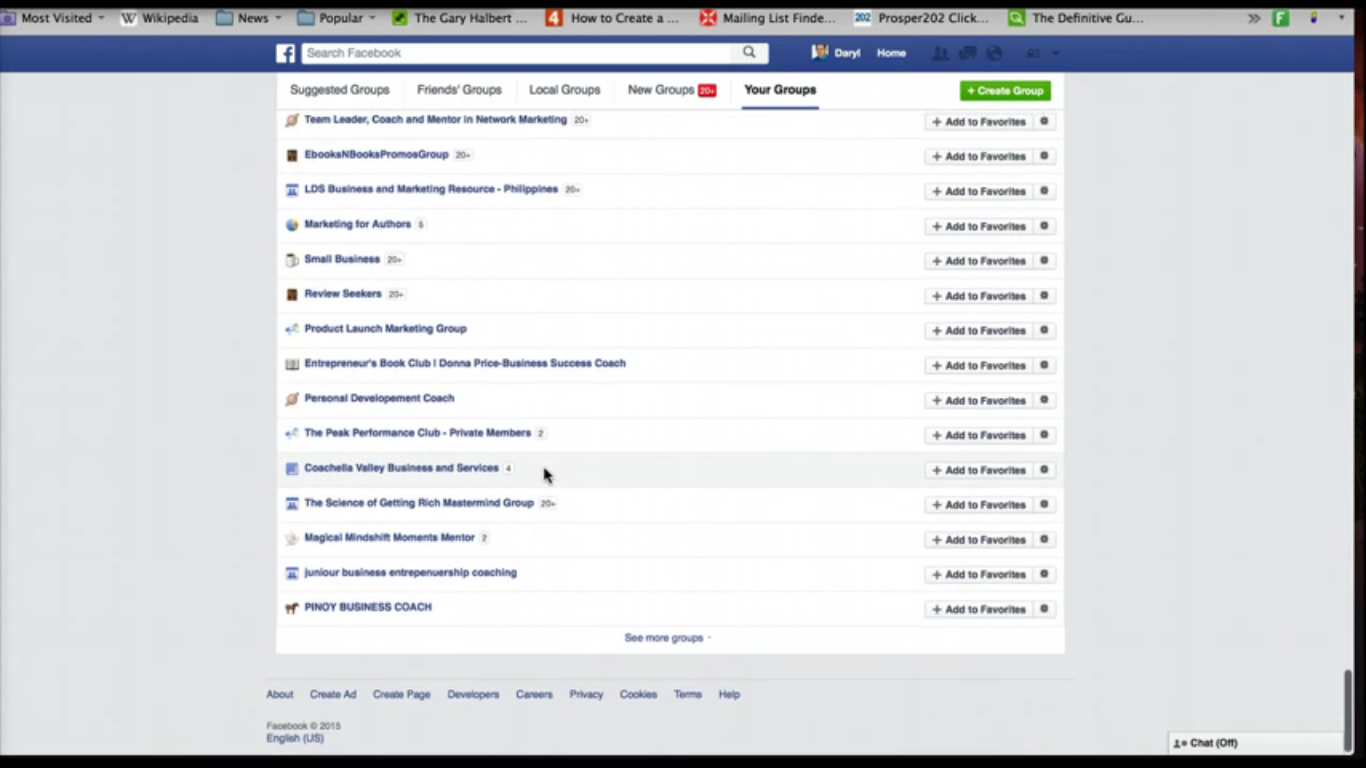Click the Facebook logo icon
The image size is (1366, 768).
286,53
